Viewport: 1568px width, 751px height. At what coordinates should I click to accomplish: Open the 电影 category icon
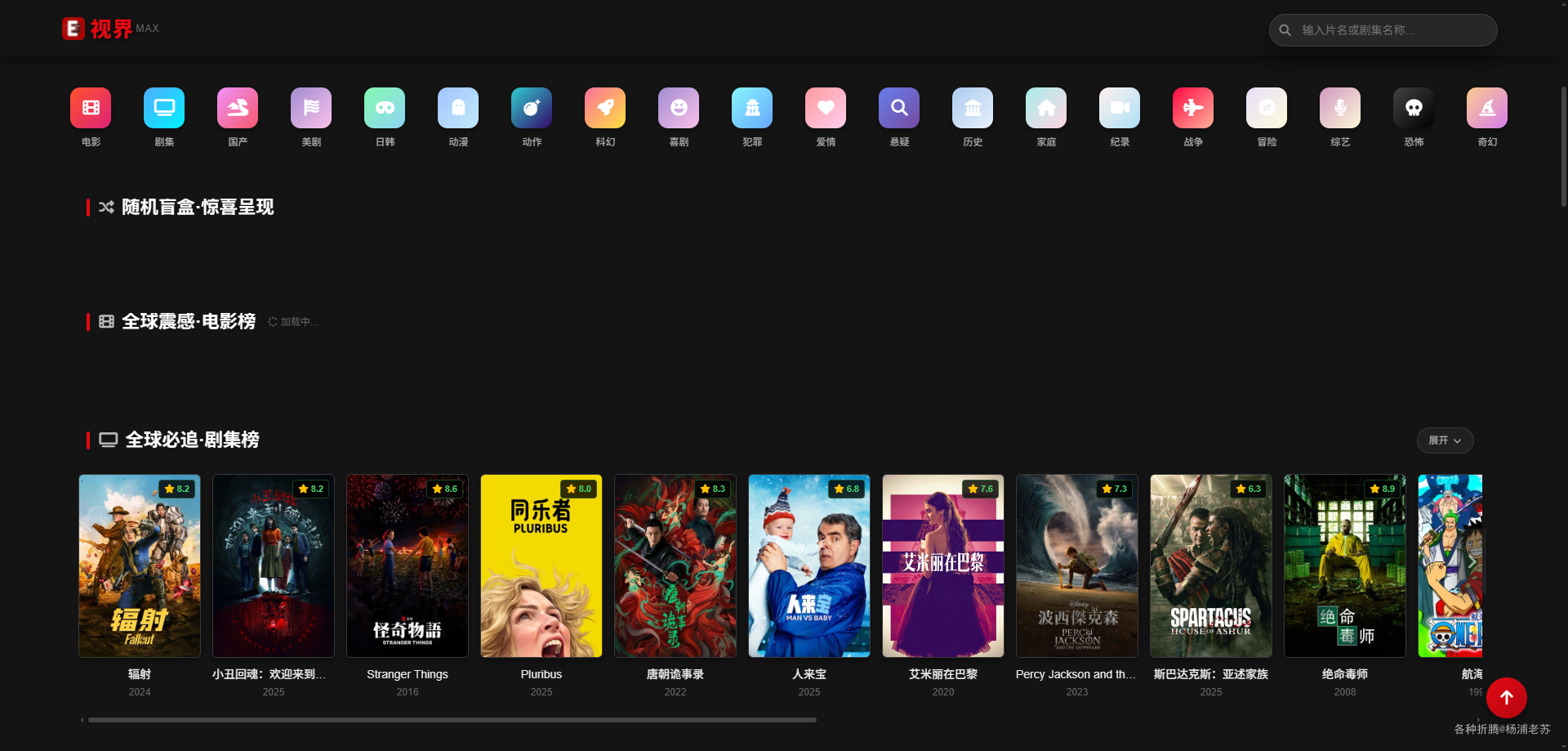coord(91,108)
